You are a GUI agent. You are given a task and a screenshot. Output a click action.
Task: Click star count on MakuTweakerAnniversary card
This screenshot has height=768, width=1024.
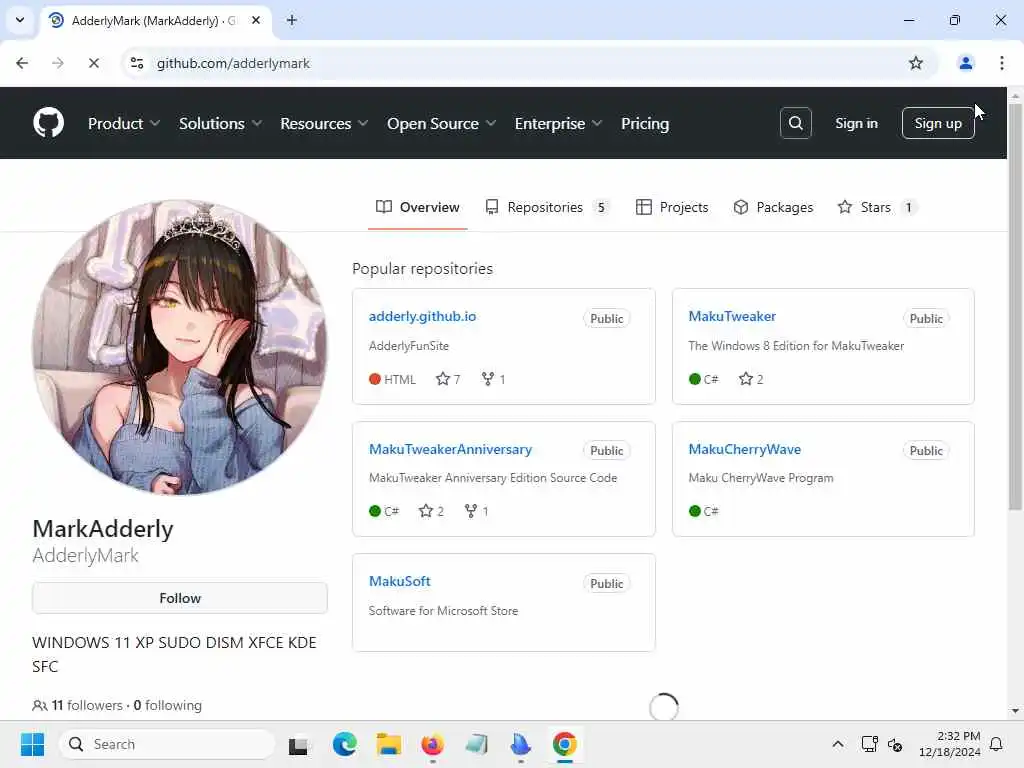click(431, 511)
